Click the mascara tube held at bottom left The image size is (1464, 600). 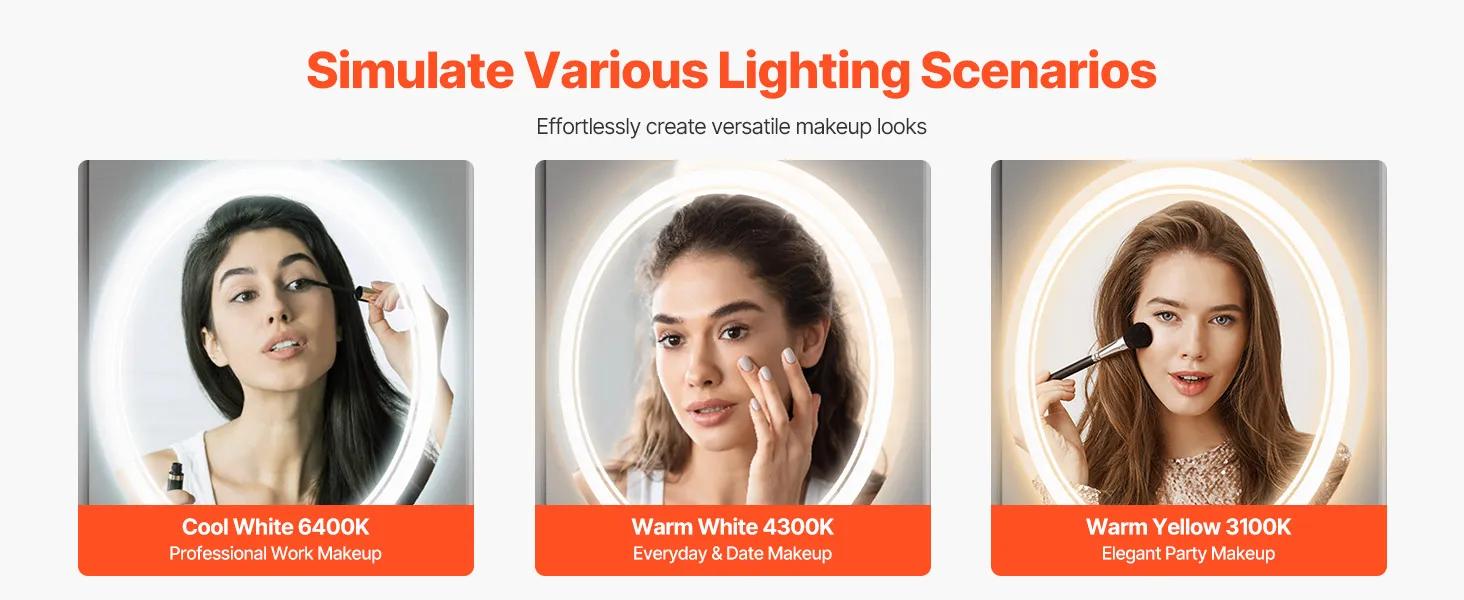[176, 478]
